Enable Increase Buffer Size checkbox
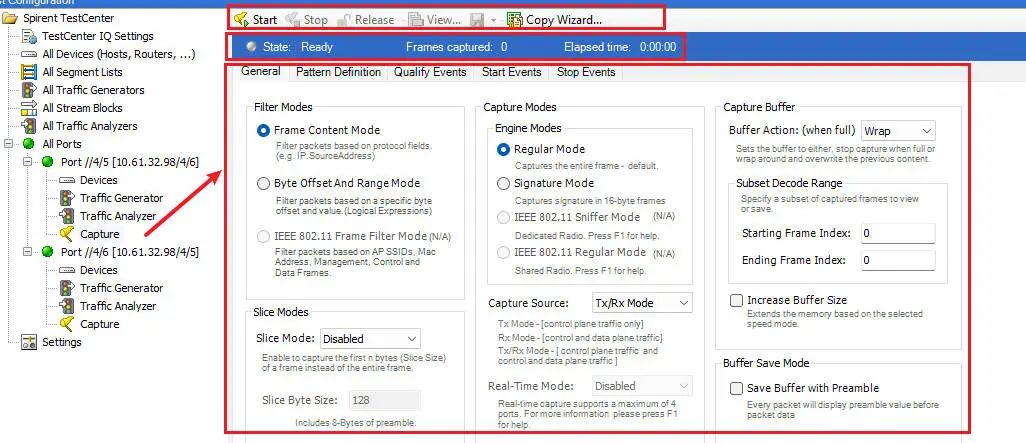 pos(737,300)
